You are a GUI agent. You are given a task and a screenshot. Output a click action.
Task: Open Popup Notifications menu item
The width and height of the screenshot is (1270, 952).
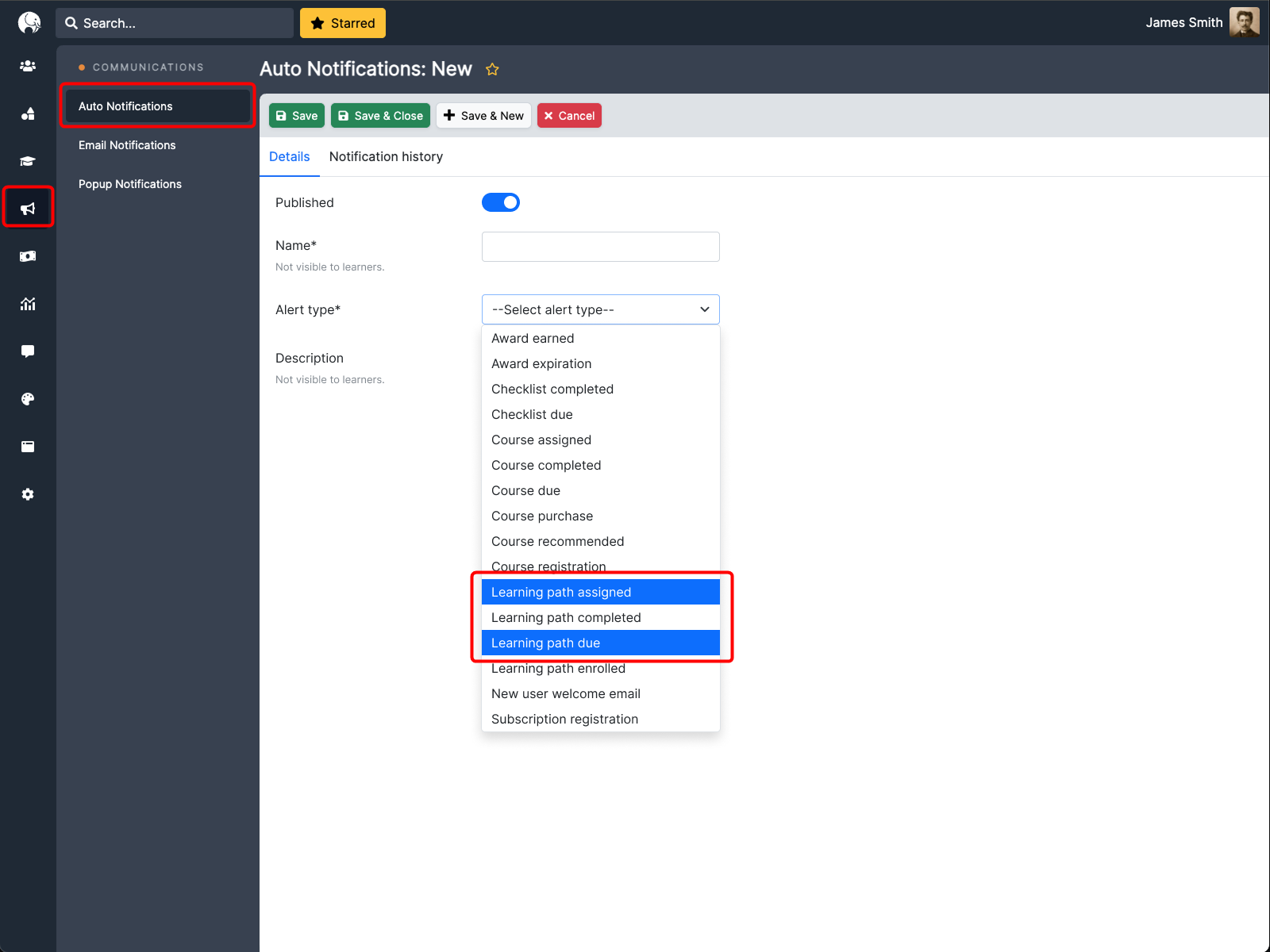[130, 184]
